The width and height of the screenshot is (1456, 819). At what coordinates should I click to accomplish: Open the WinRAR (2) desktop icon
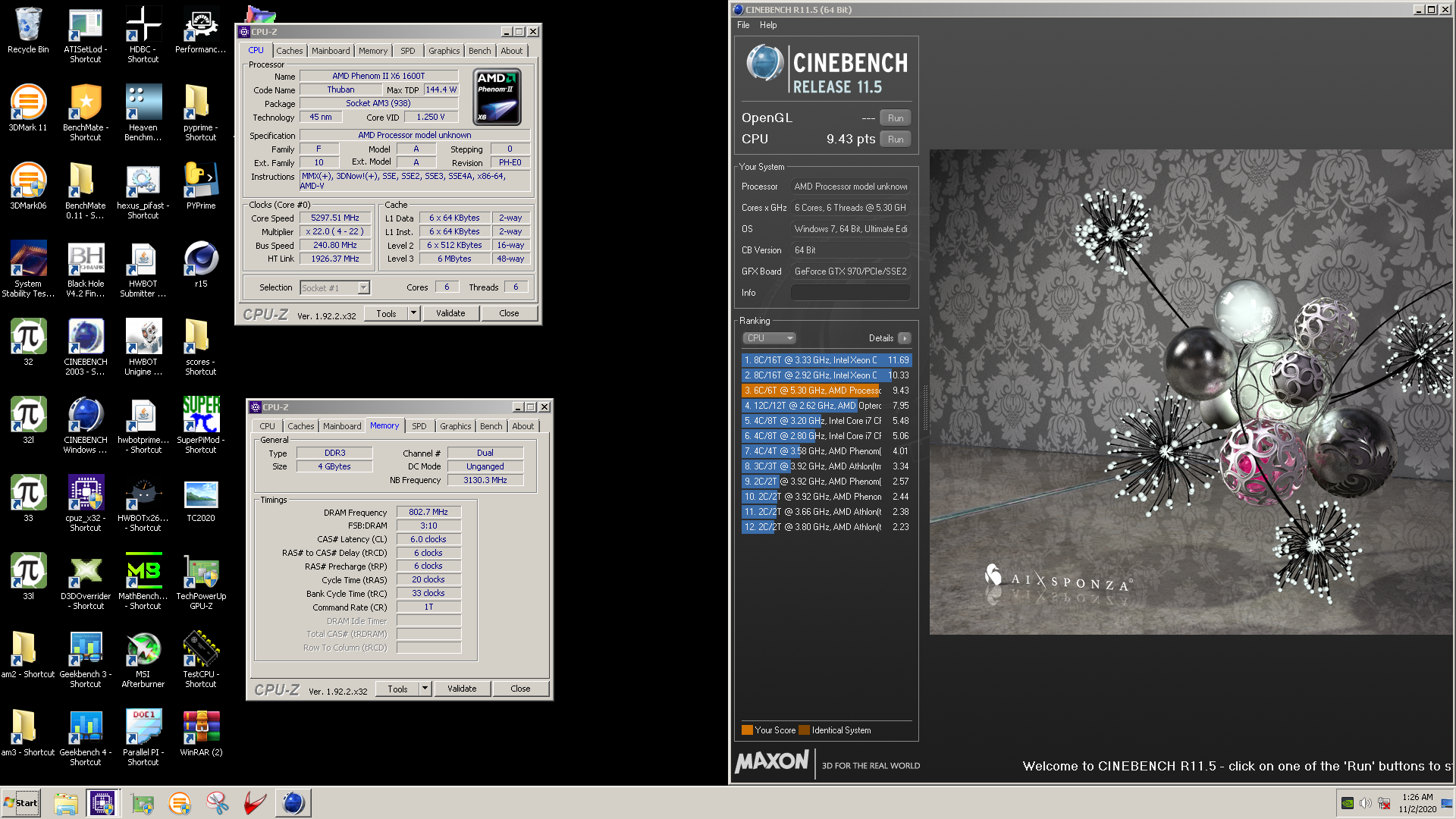(x=201, y=733)
